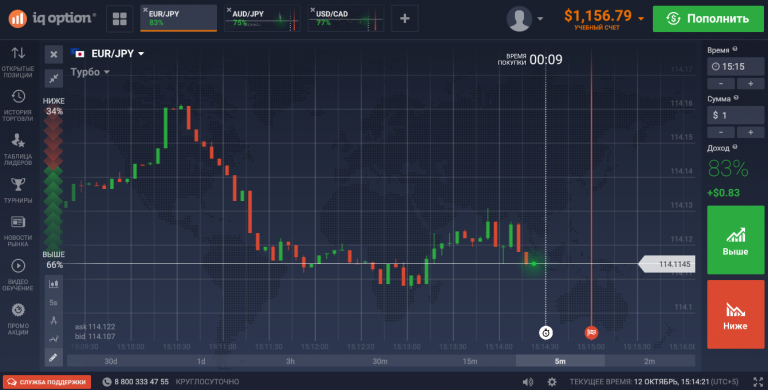Click the green Выше button
Screen dimensions: 768x390
[x=735, y=240]
